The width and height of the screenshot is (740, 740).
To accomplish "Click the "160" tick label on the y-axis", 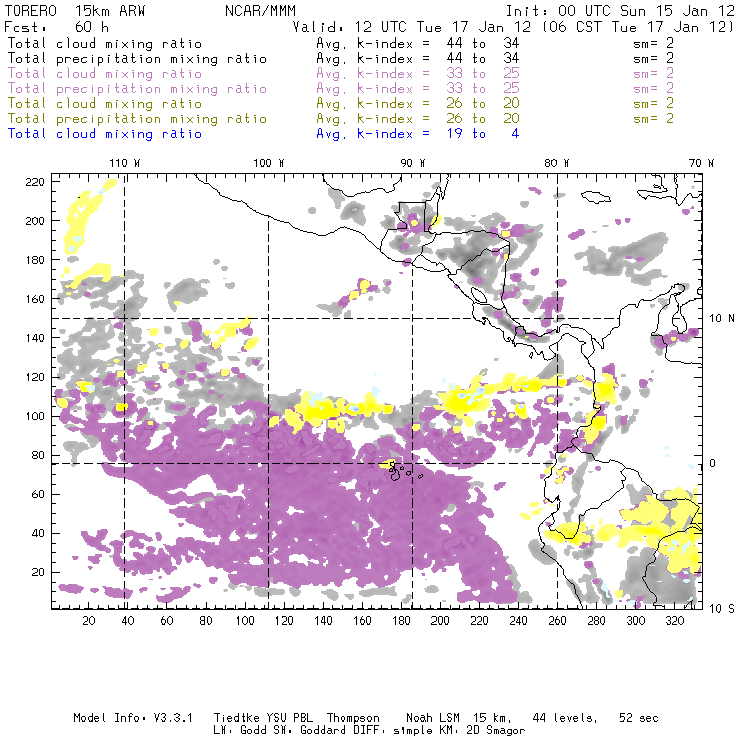I will tap(35, 299).
